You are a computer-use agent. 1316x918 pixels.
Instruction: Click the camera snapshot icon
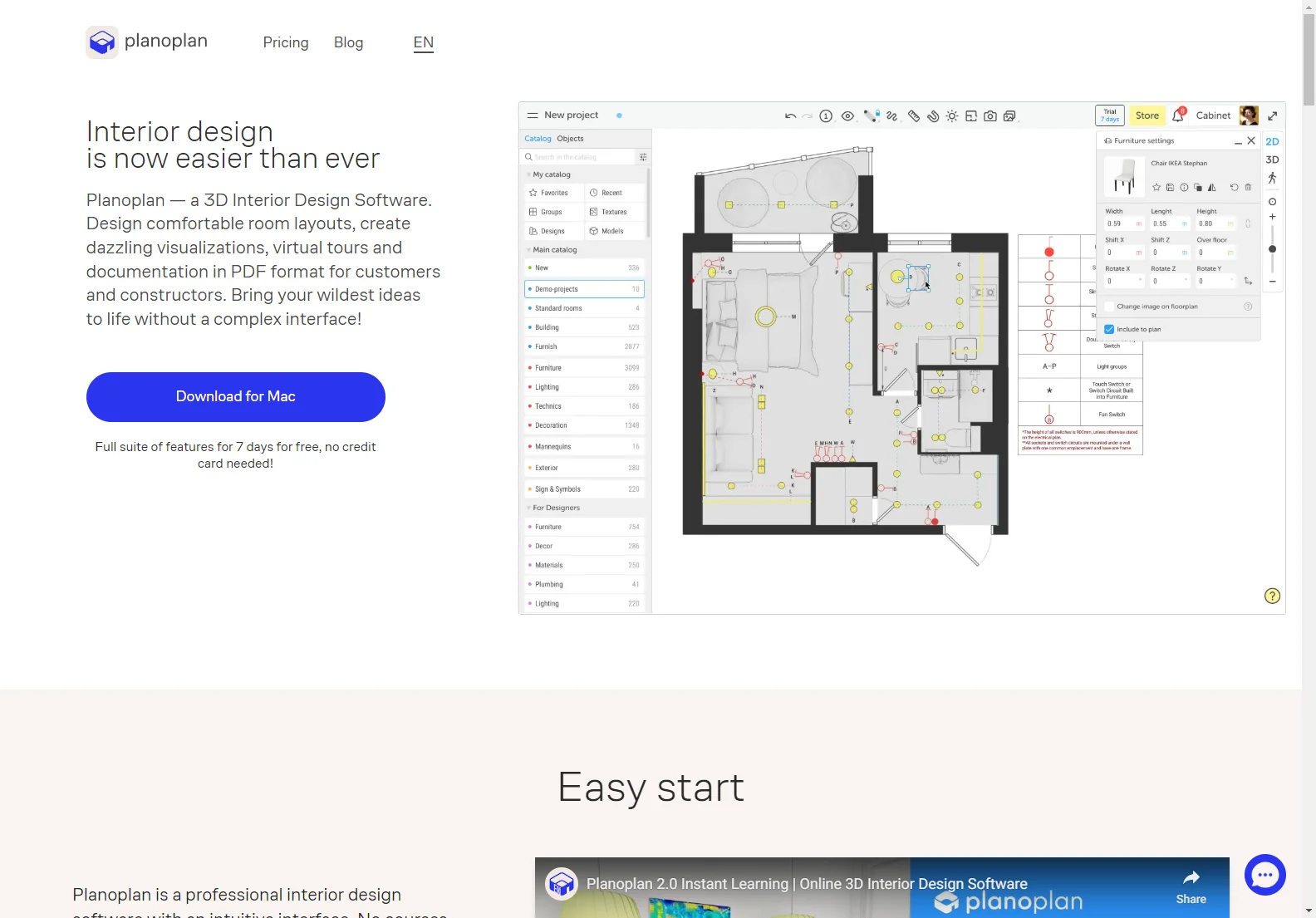click(x=990, y=116)
